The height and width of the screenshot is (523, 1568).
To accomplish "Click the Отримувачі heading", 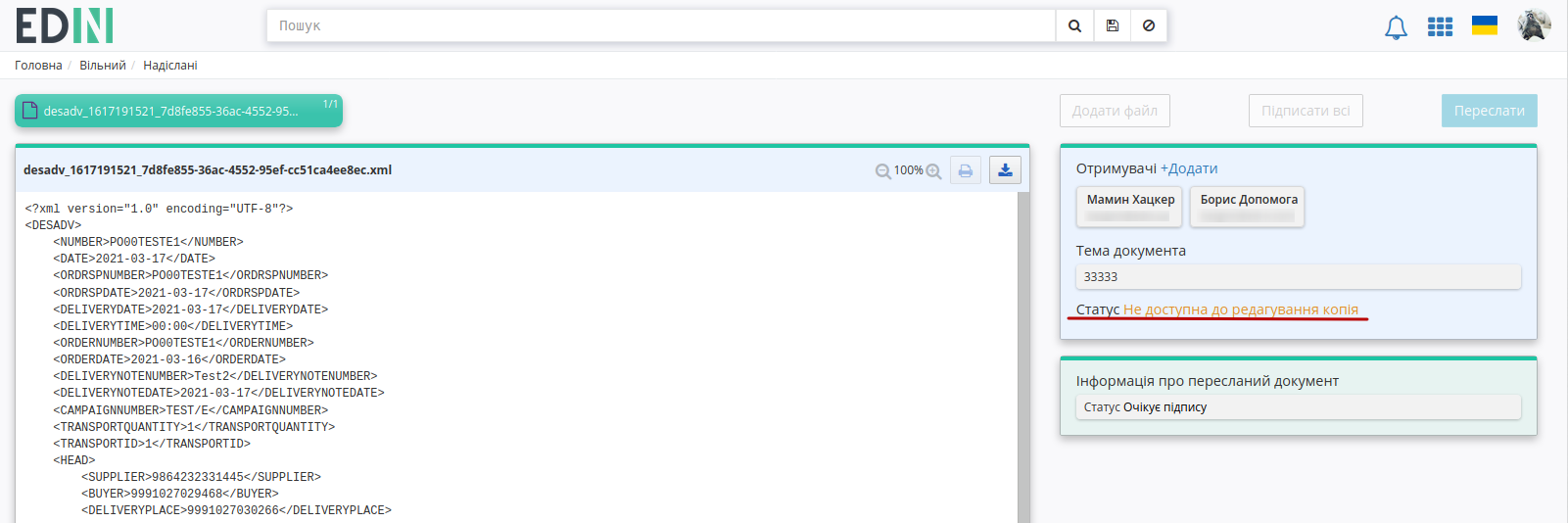I will click(1117, 168).
